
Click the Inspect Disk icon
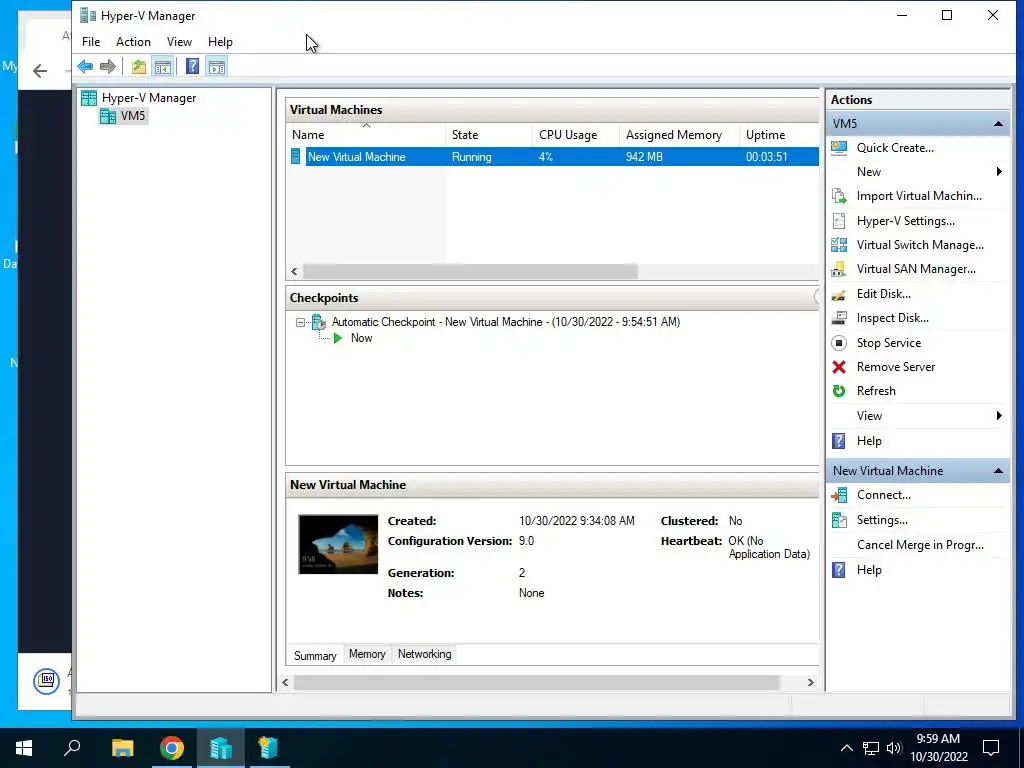[839, 318]
